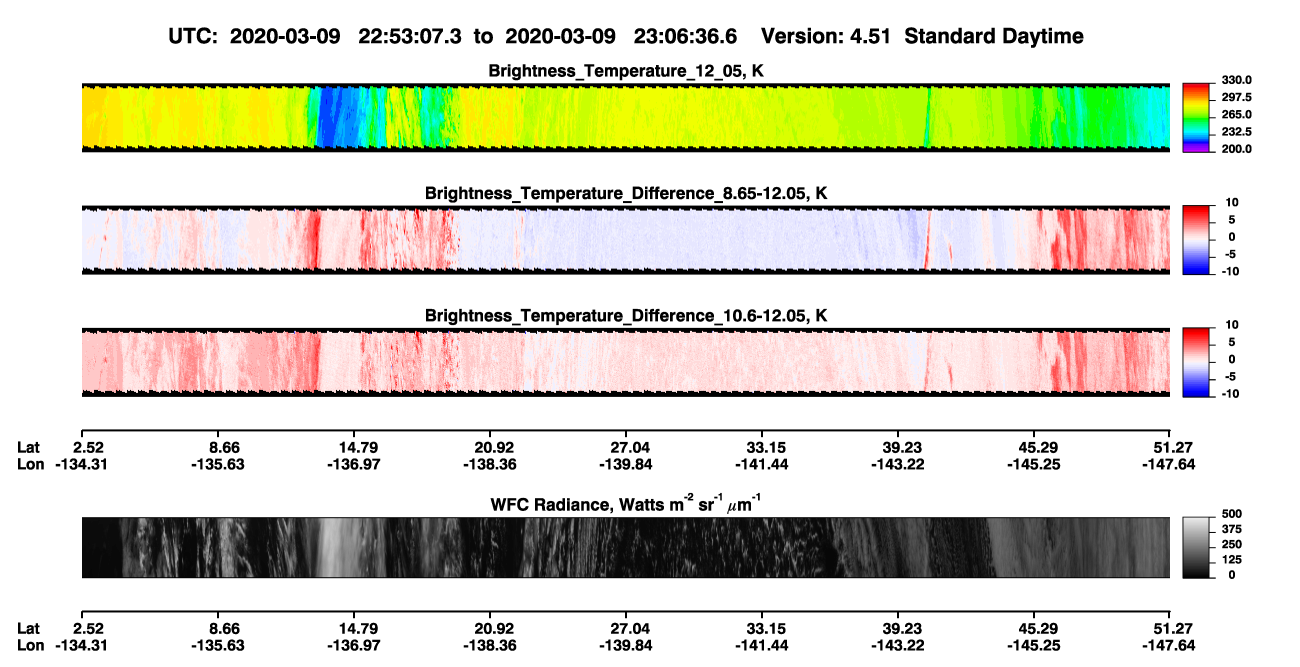Click the WFC Radiance panel title
Screen dimensions: 1300x667
[626, 504]
